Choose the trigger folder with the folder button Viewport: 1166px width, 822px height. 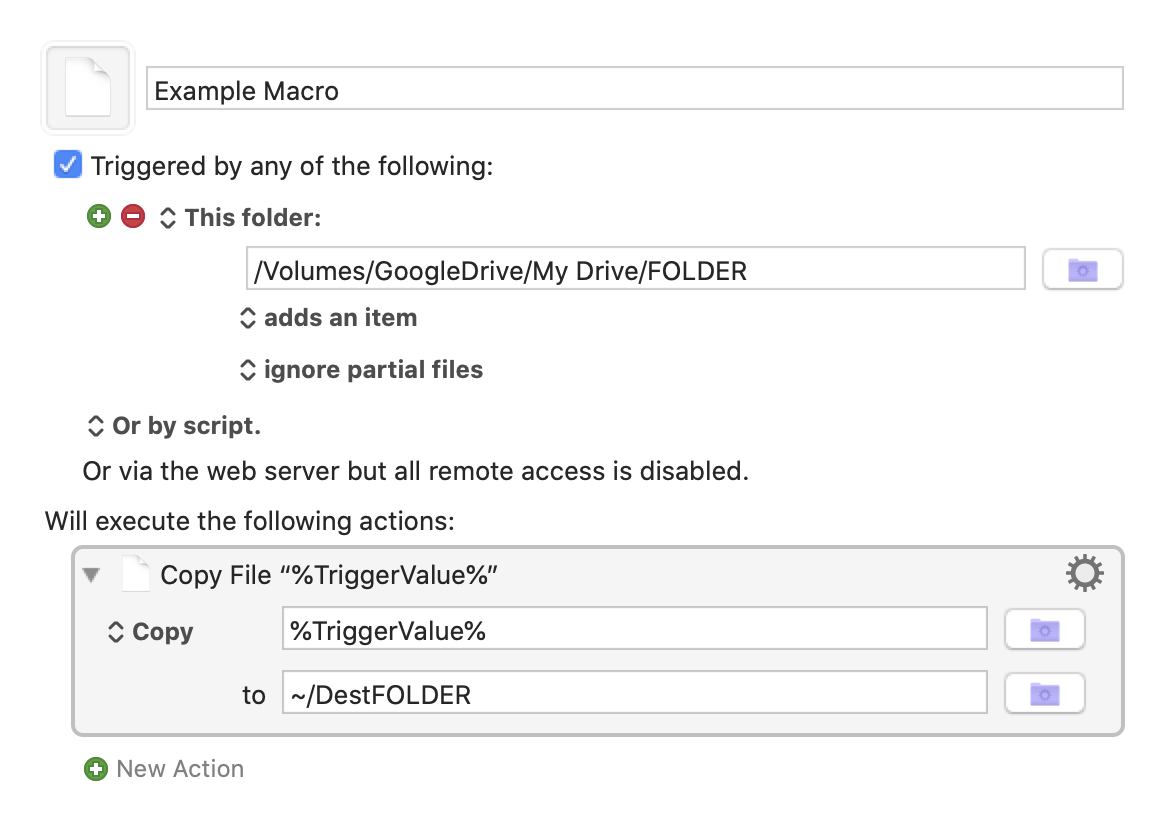(1082, 270)
